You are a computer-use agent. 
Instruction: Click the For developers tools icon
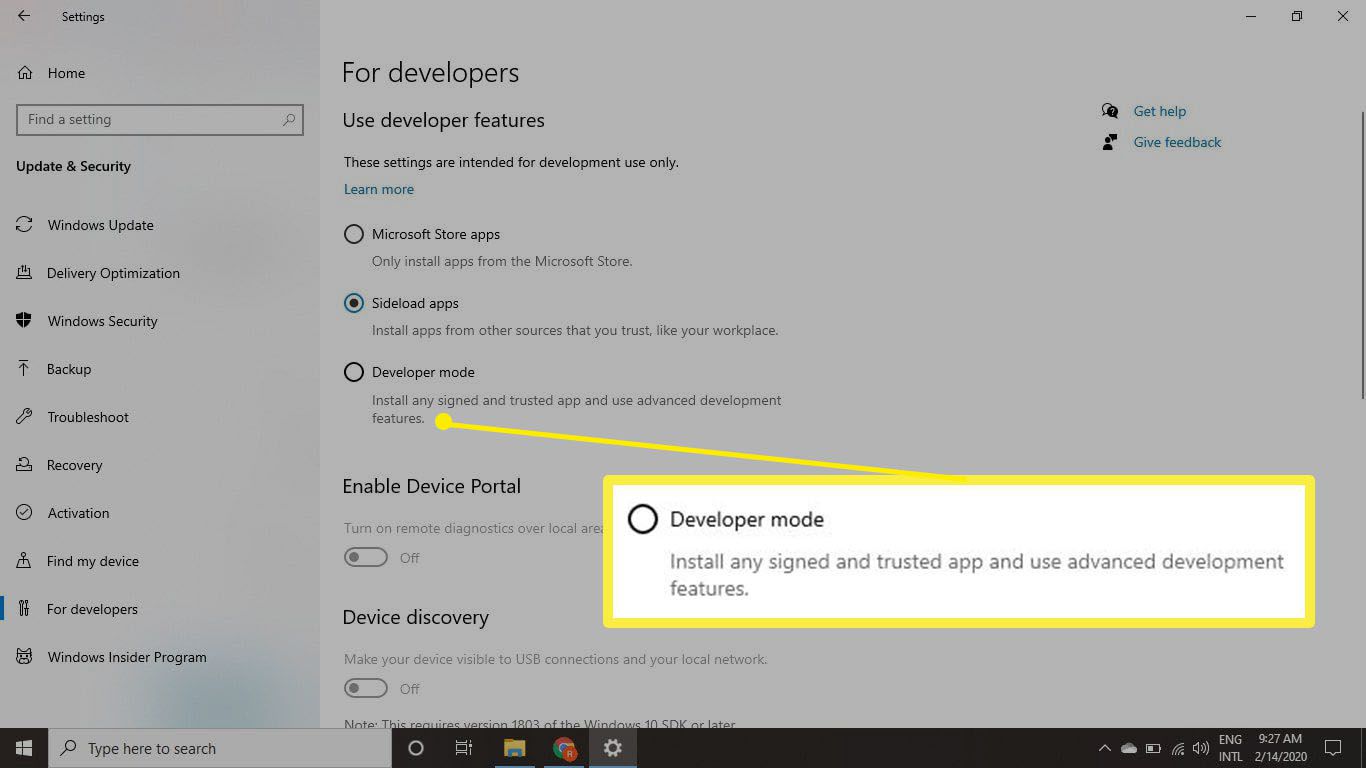[25, 609]
